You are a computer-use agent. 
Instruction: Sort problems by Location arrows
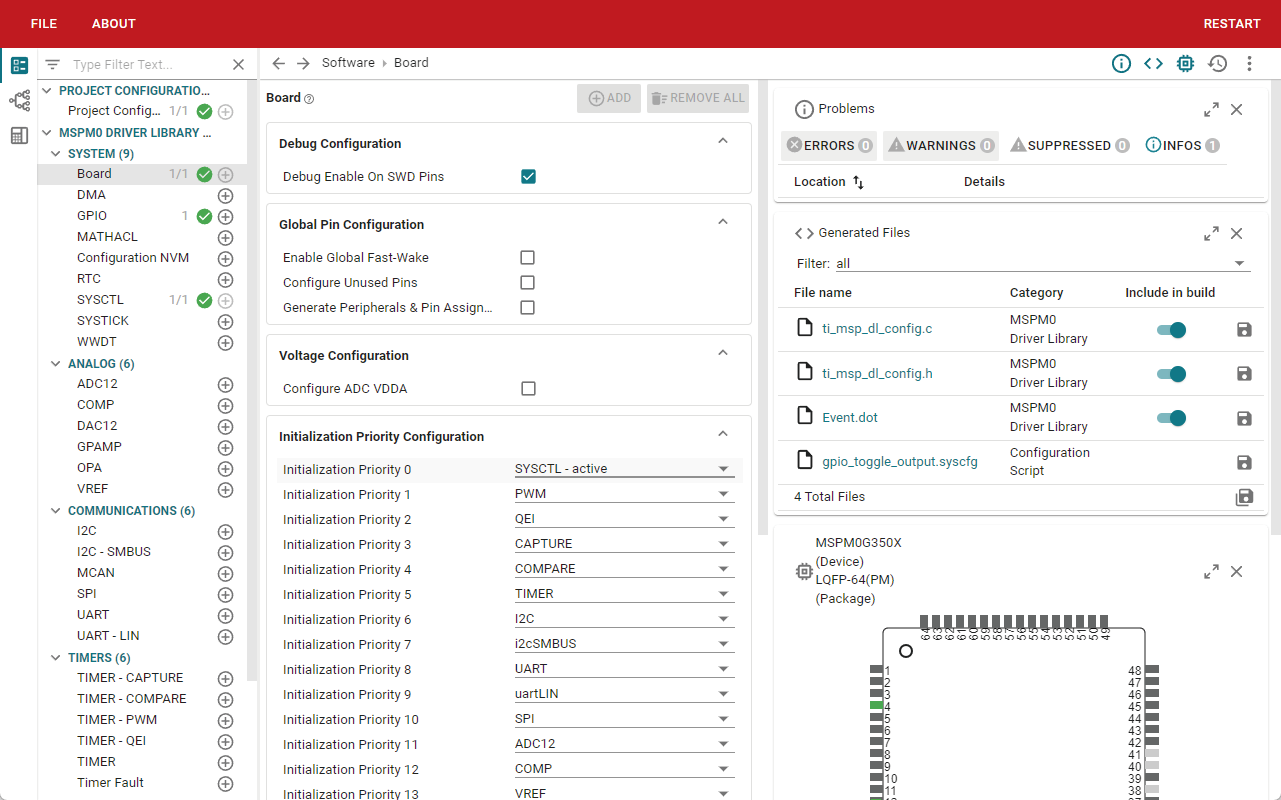coord(858,182)
